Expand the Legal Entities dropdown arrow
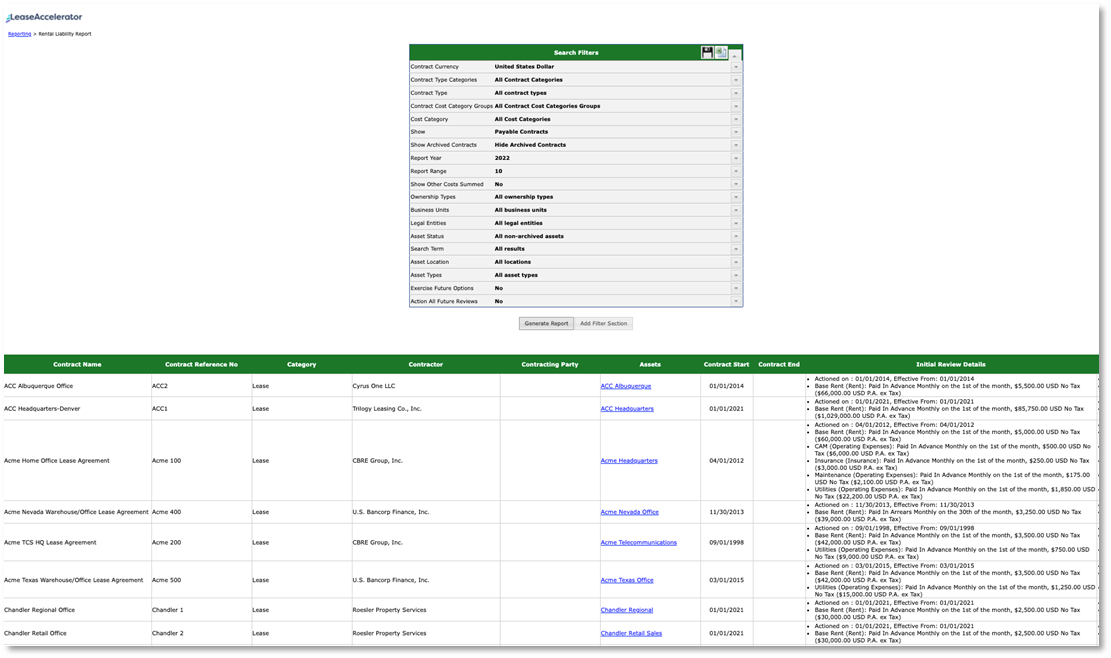1111x658 pixels. point(735,223)
